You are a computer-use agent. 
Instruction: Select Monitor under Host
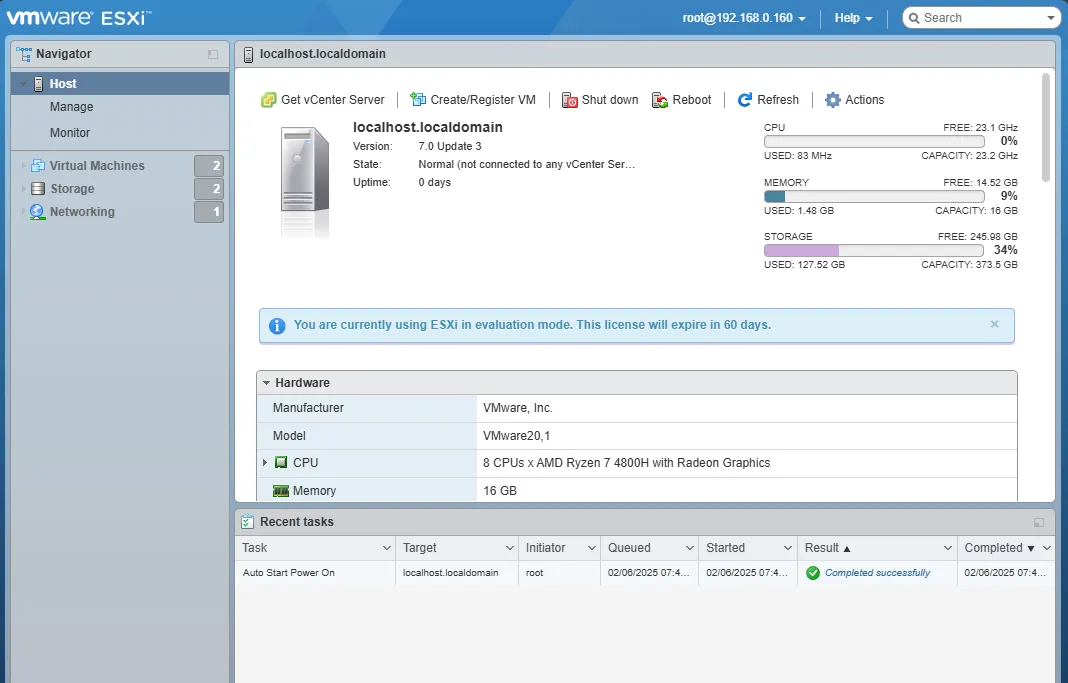tap(70, 133)
